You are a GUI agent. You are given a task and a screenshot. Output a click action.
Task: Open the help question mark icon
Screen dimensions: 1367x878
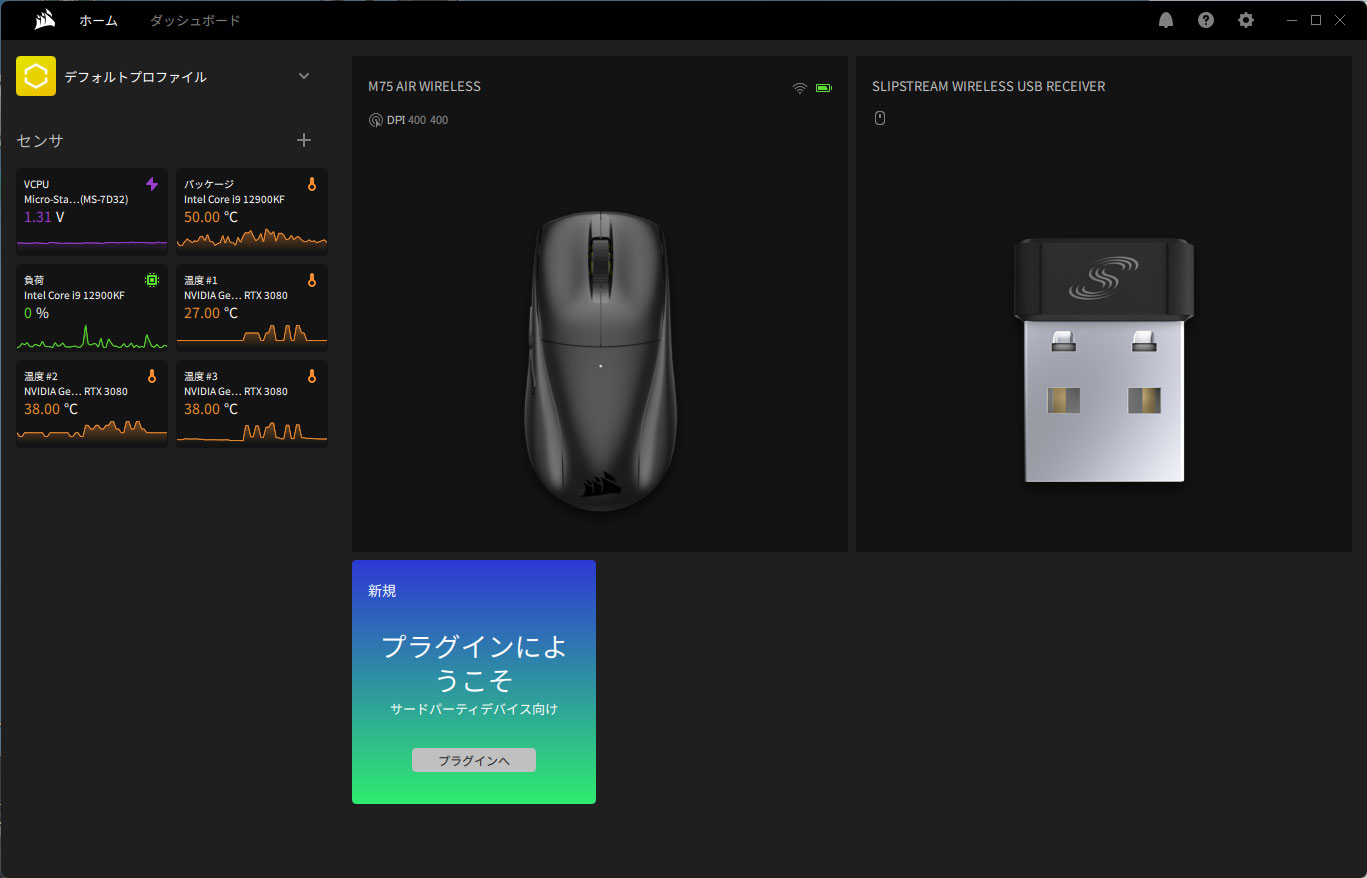pos(1206,20)
